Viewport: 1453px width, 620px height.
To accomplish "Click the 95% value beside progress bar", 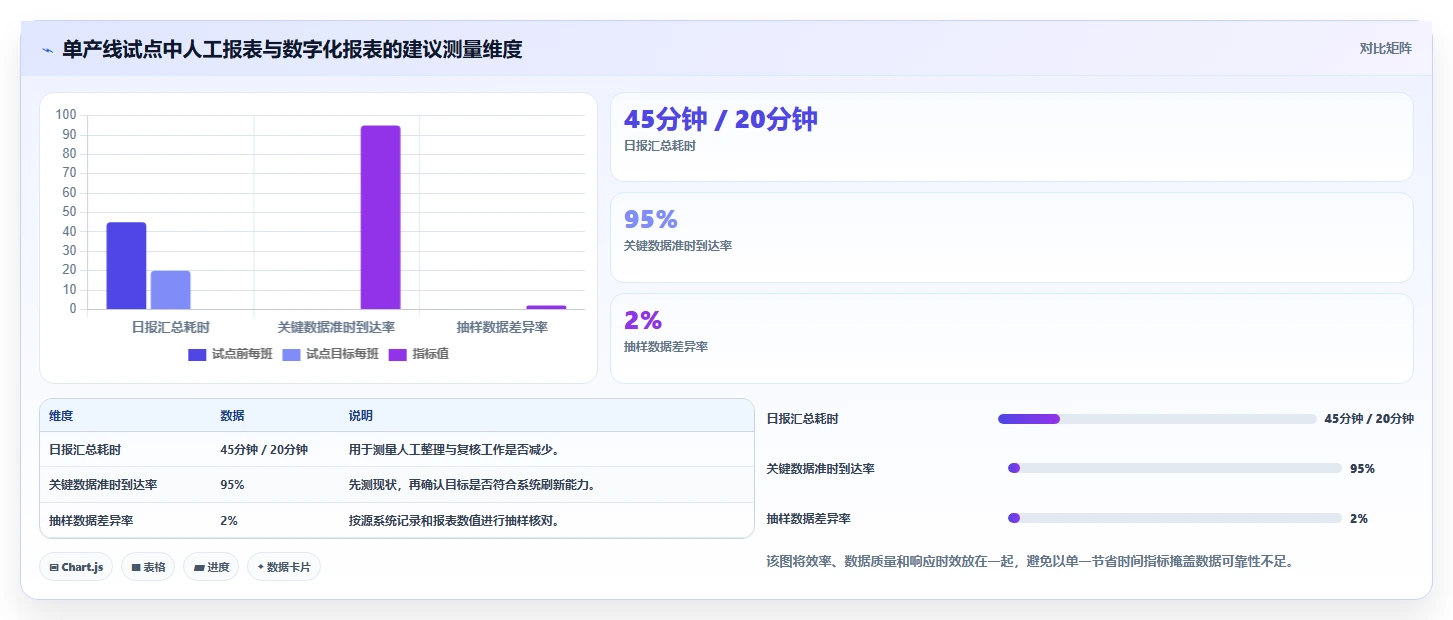I will [x=1362, y=468].
